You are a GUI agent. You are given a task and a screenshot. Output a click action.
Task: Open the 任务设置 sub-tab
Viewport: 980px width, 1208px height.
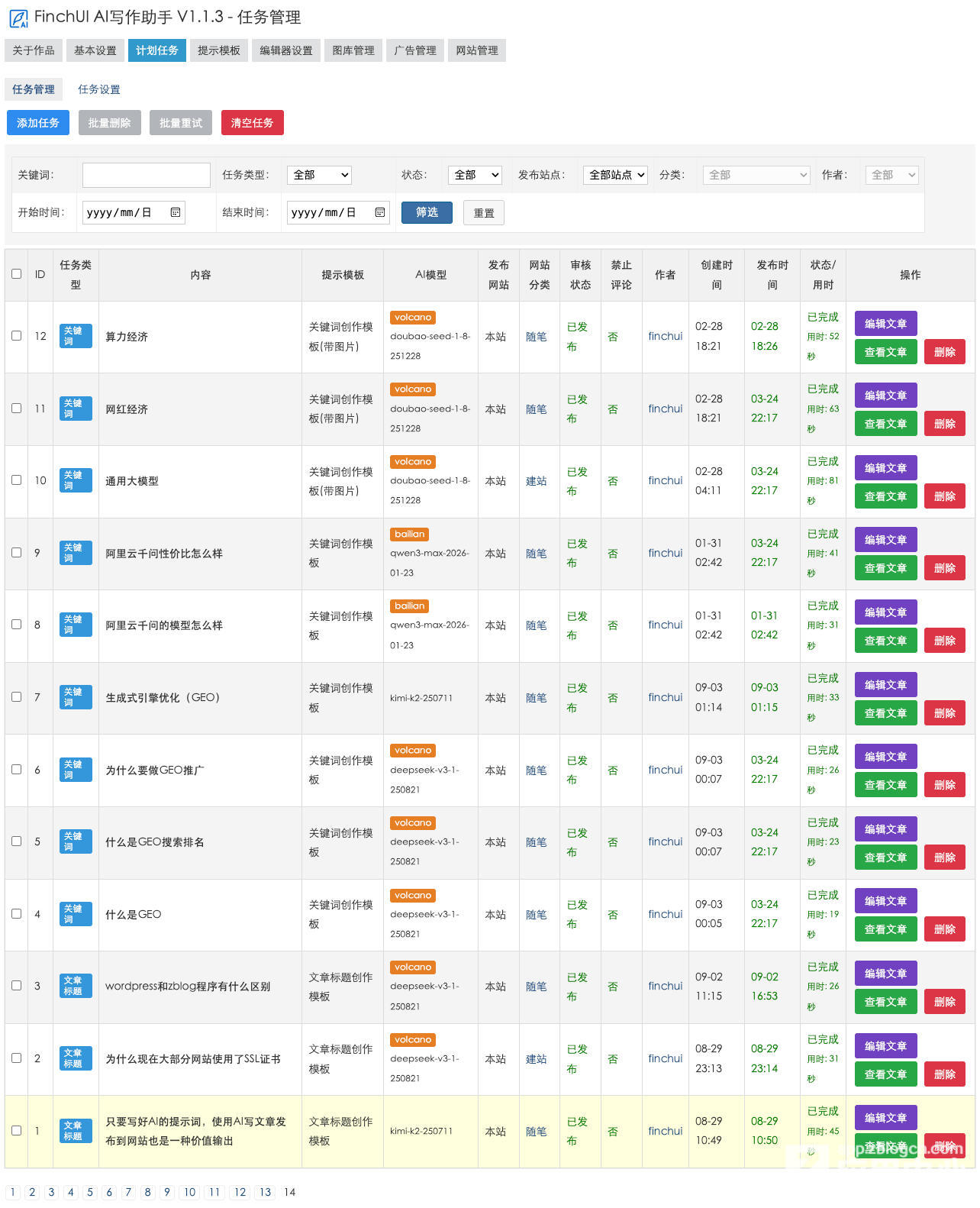pos(99,89)
